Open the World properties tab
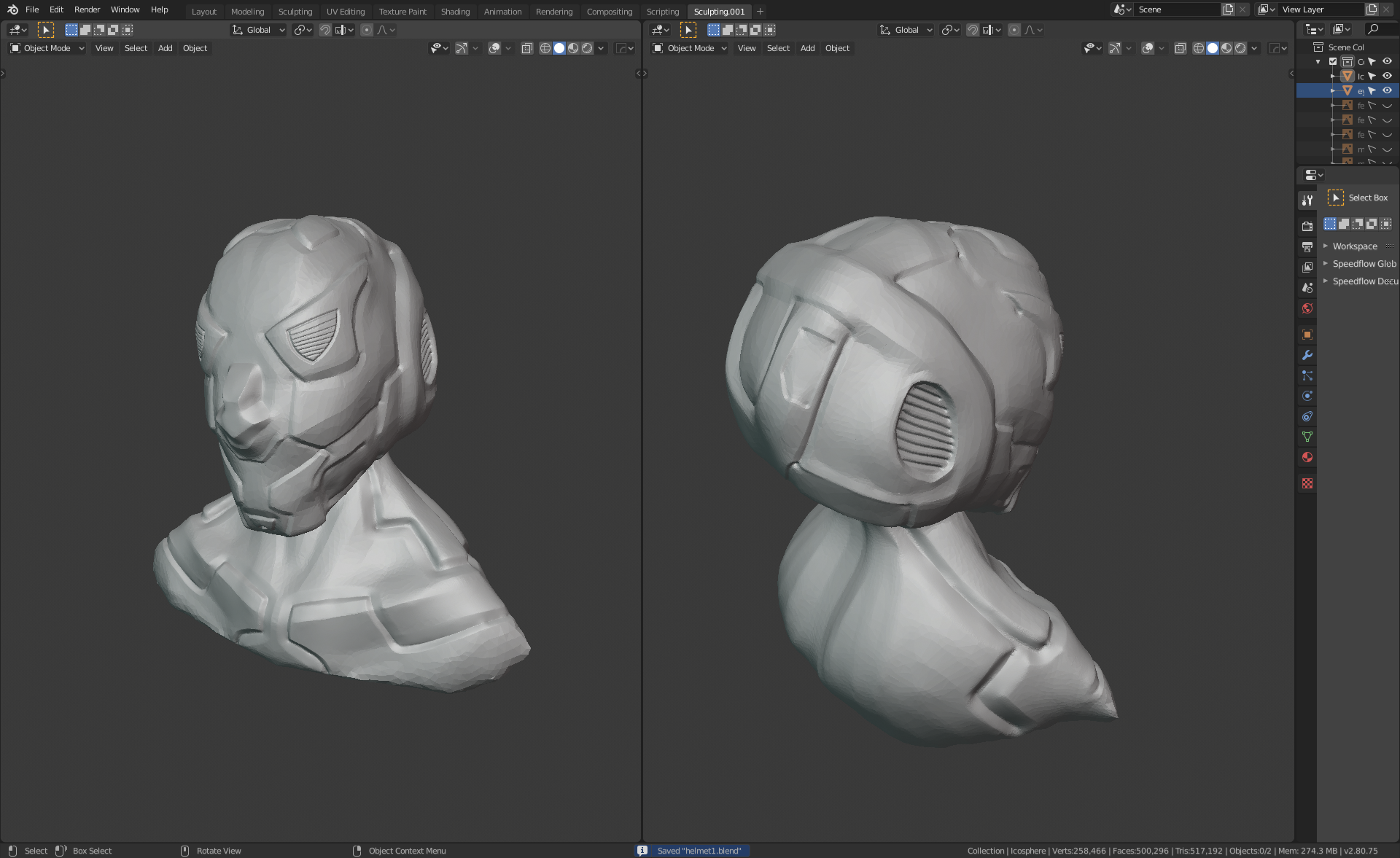 click(x=1307, y=308)
